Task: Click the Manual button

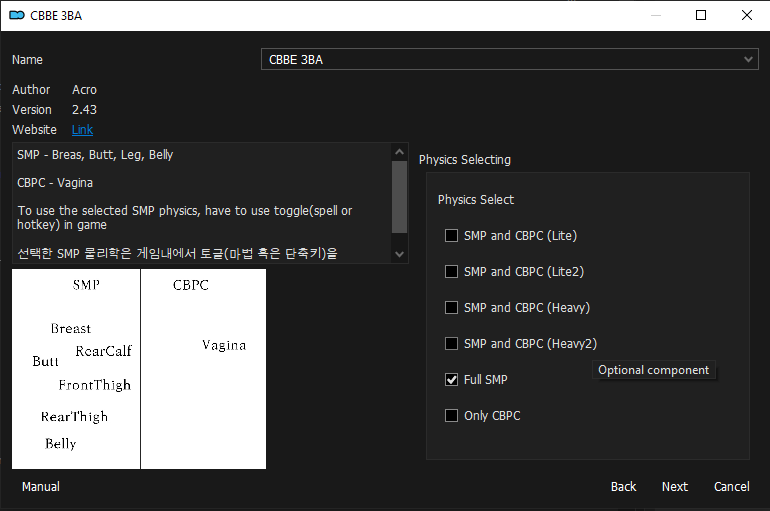Action: pyautogui.click(x=41, y=486)
